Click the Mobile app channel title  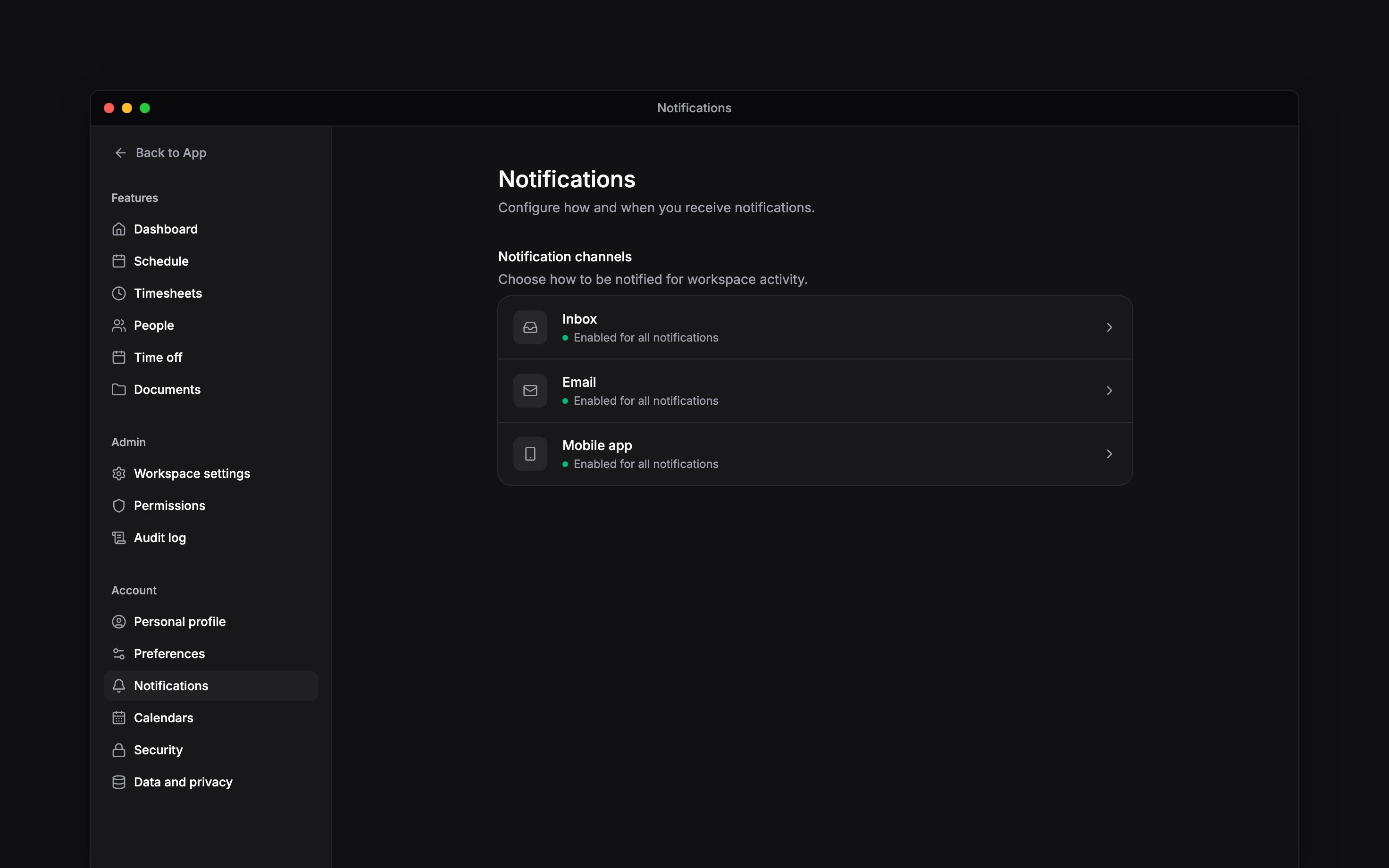(x=597, y=445)
